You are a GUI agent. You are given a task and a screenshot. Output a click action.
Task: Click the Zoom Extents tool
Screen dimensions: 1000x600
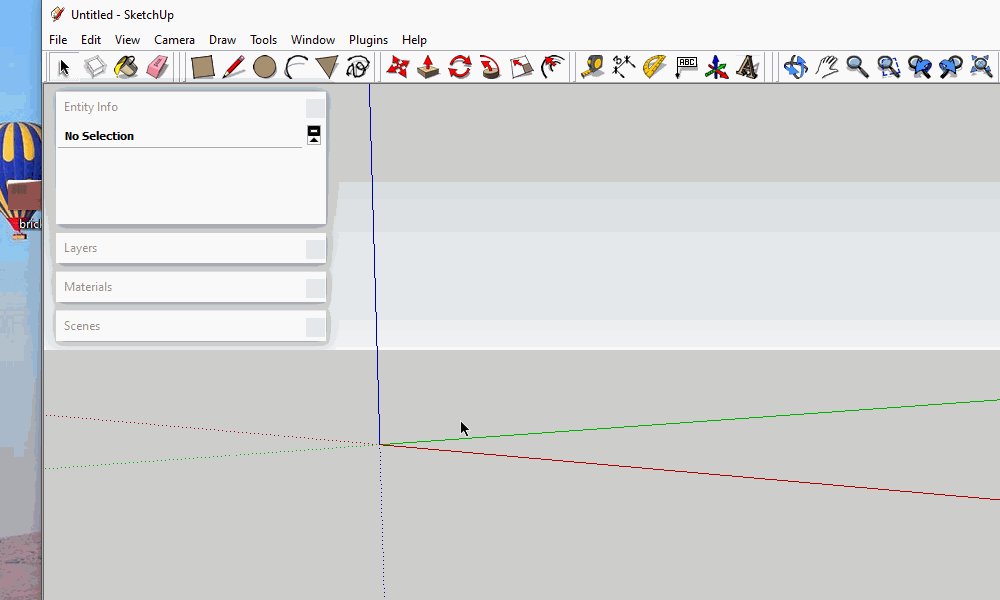click(981, 67)
